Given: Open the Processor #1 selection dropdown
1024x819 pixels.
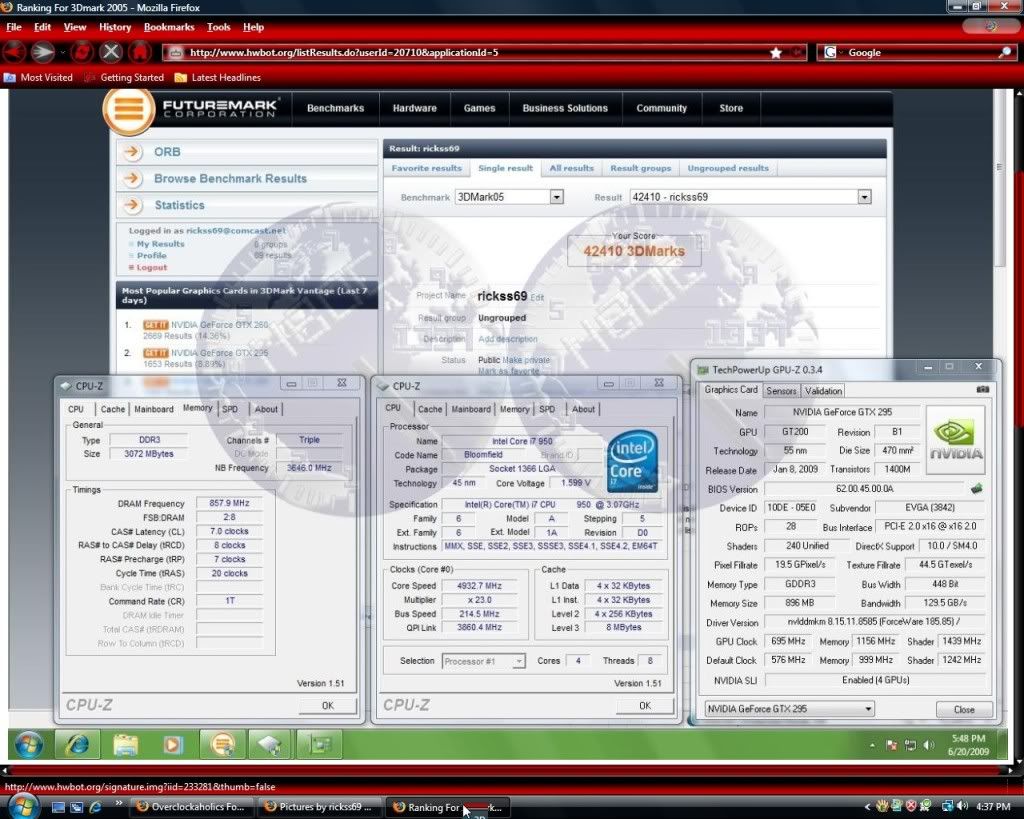Looking at the screenshot, I should 483,661.
